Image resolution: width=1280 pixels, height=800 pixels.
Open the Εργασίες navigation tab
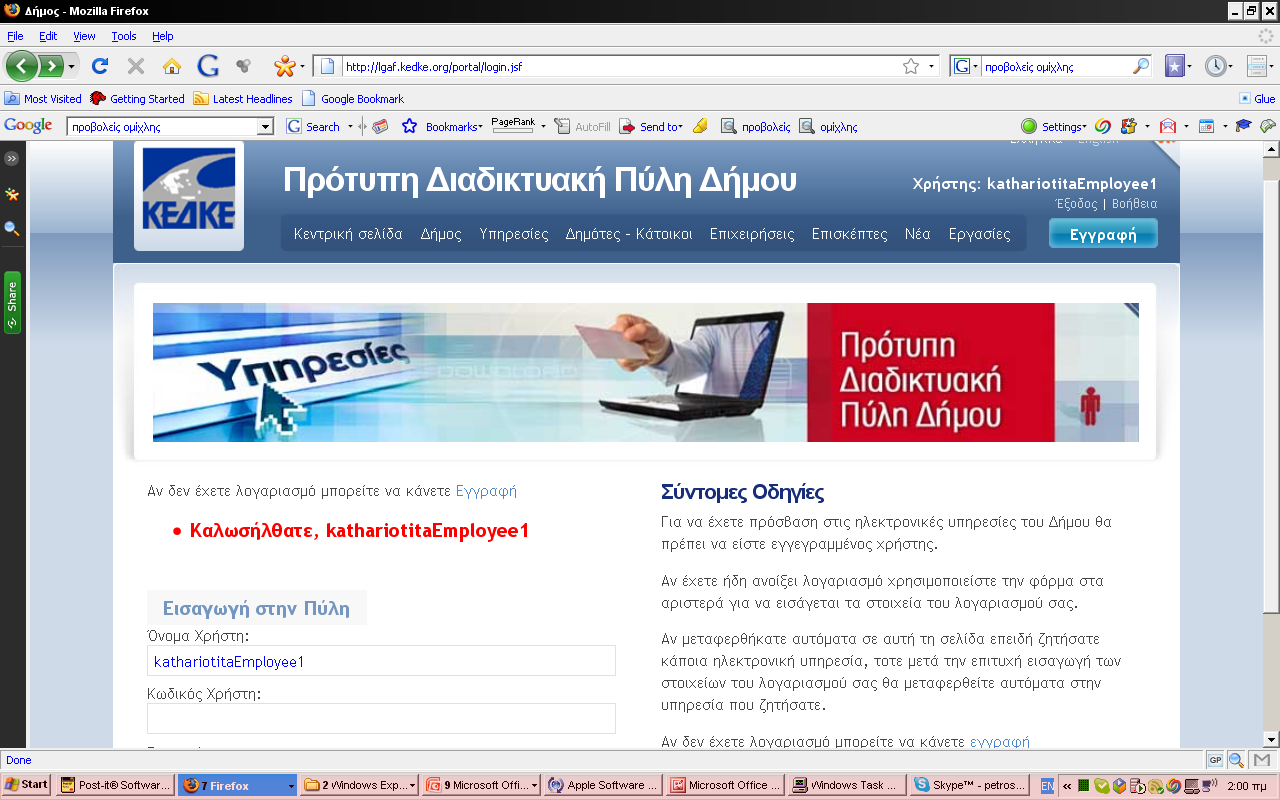pyautogui.click(x=980, y=234)
